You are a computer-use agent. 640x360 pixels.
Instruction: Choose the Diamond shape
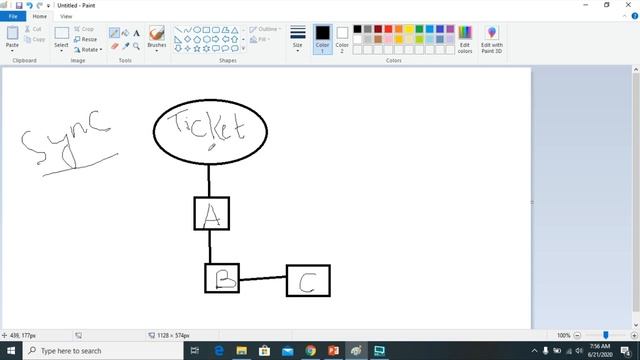[187, 39]
